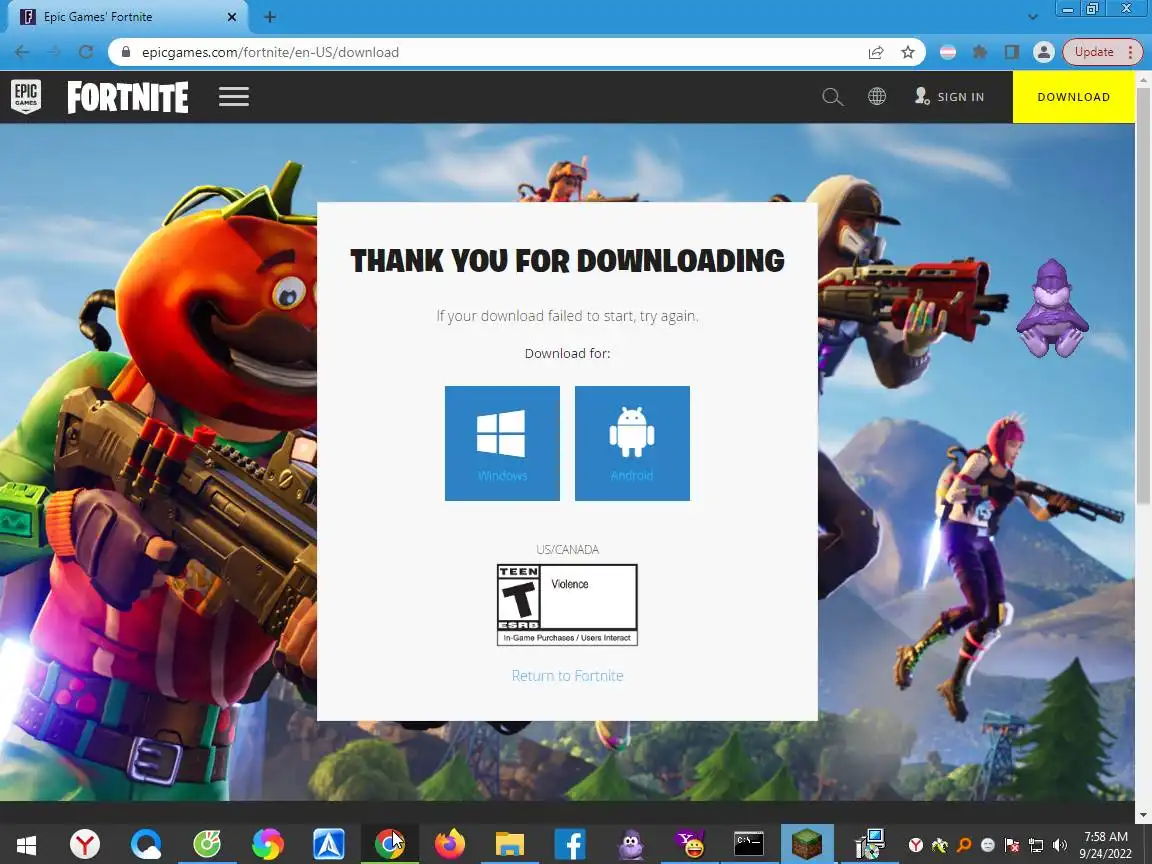This screenshot has height=864, width=1152.
Task: Open the hamburger navigation menu
Action: click(234, 96)
